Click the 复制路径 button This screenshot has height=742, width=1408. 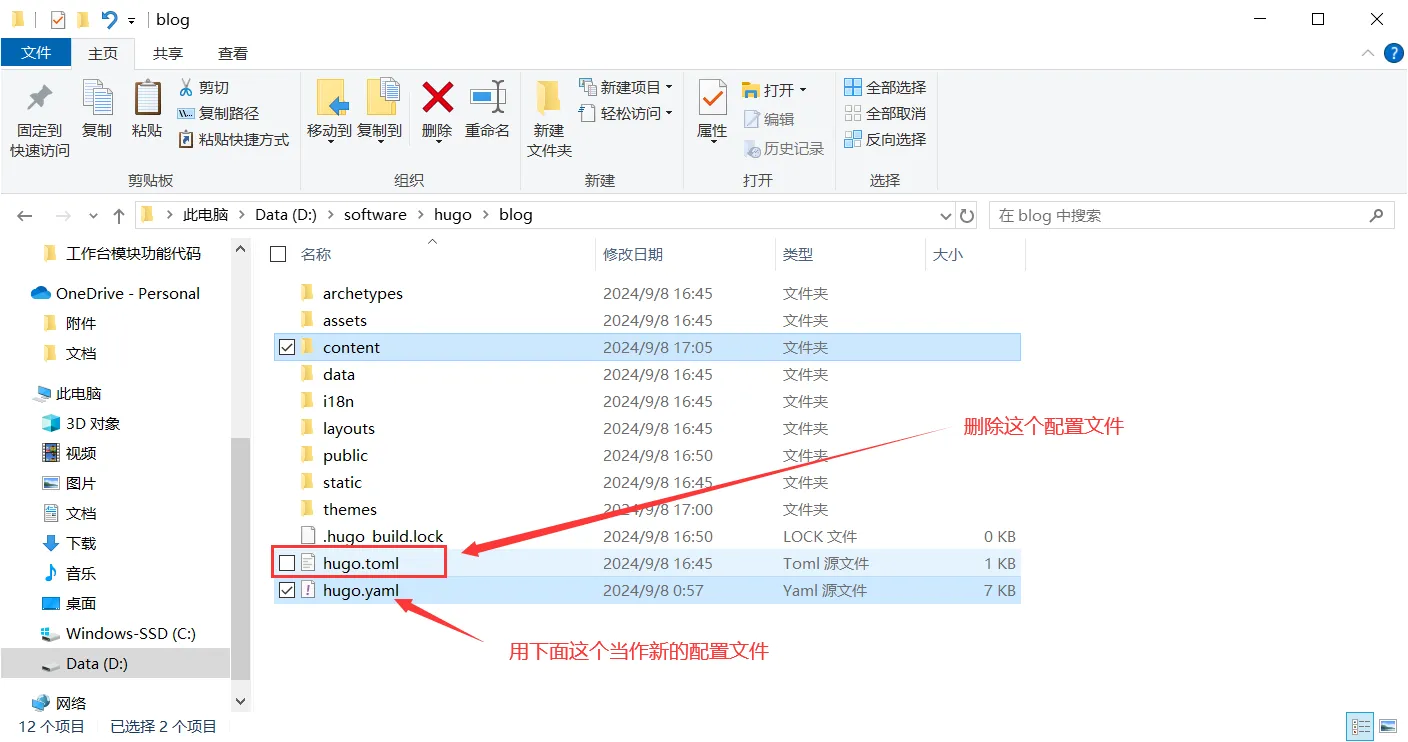(218, 113)
